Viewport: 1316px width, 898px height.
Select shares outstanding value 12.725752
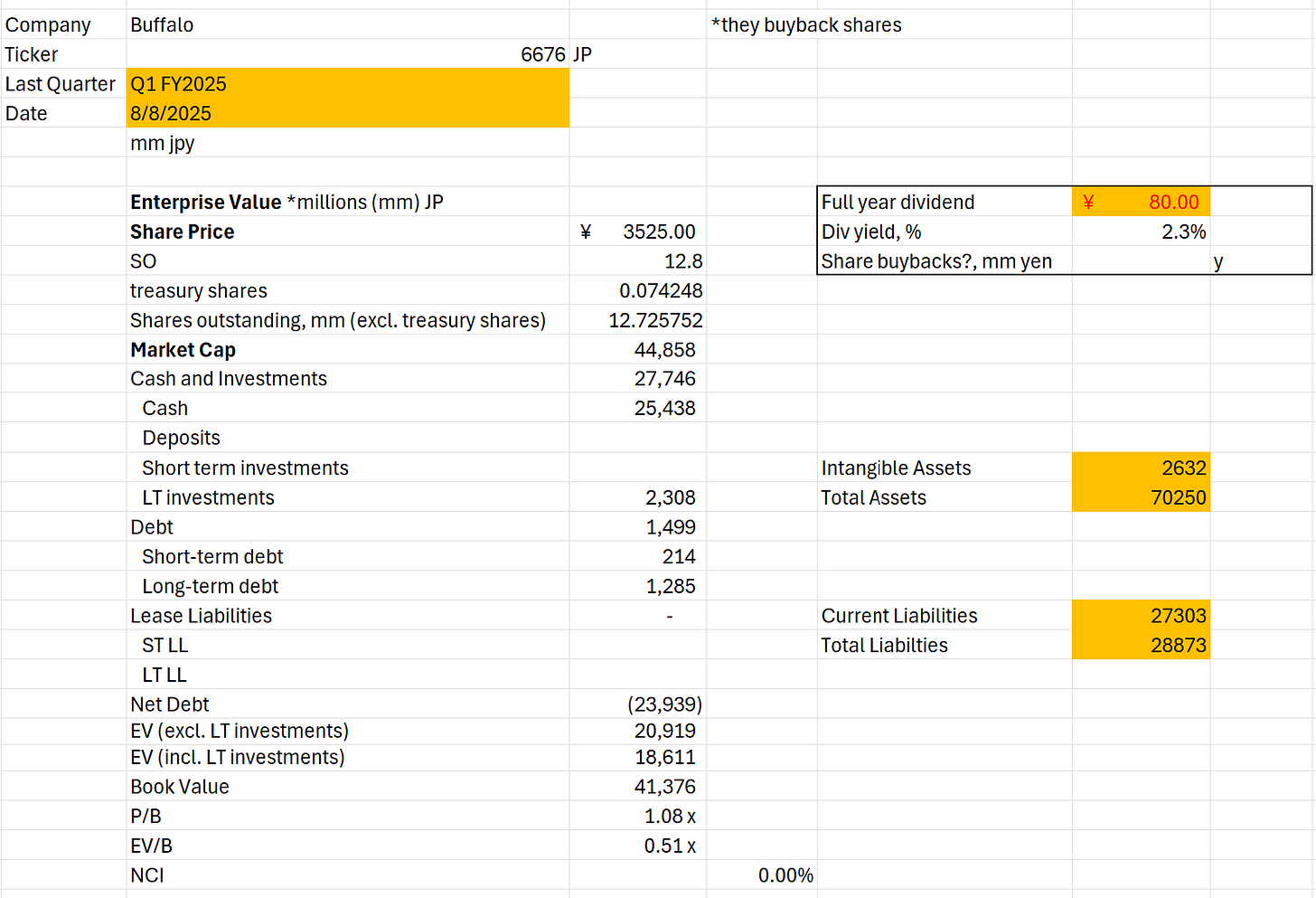pos(655,320)
